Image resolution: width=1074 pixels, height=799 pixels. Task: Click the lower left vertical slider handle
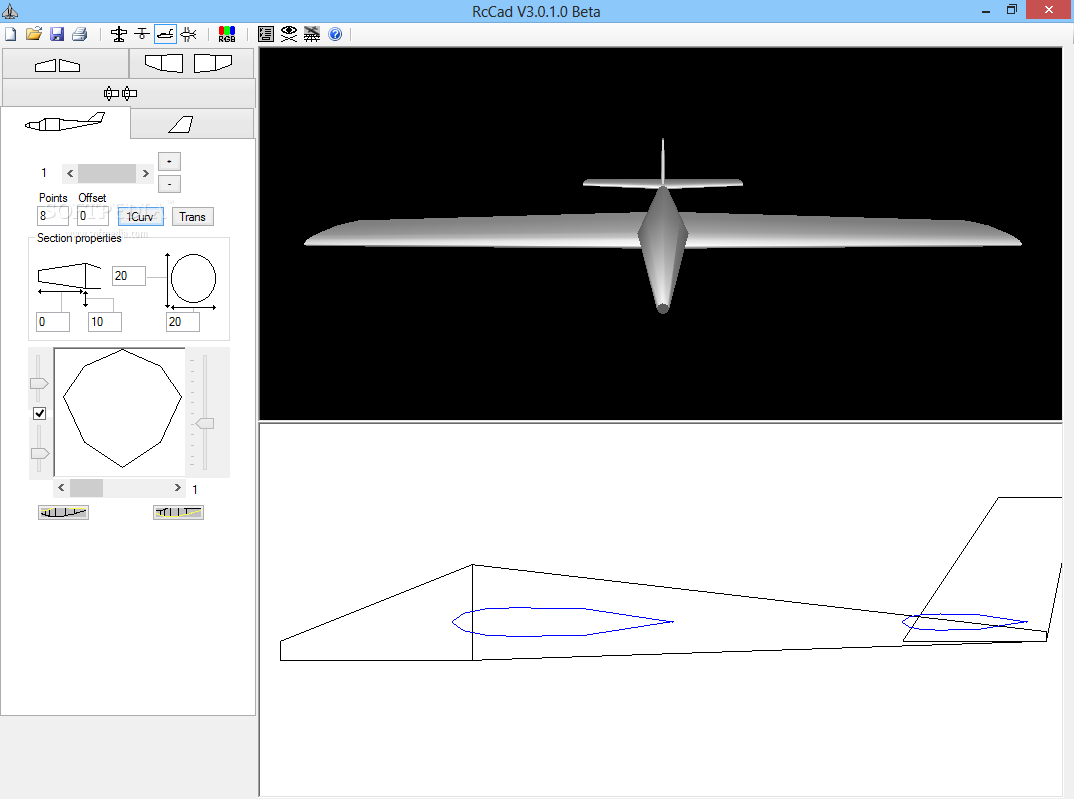(40, 453)
